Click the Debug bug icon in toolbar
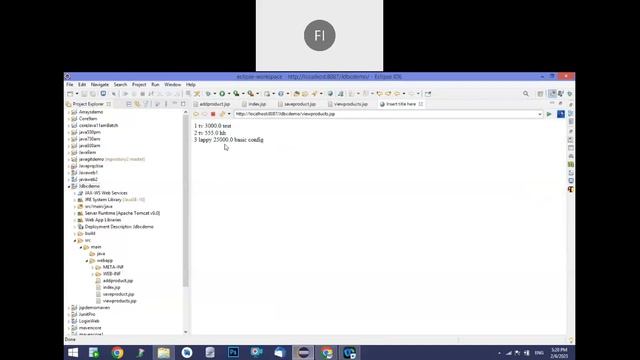 208,94
